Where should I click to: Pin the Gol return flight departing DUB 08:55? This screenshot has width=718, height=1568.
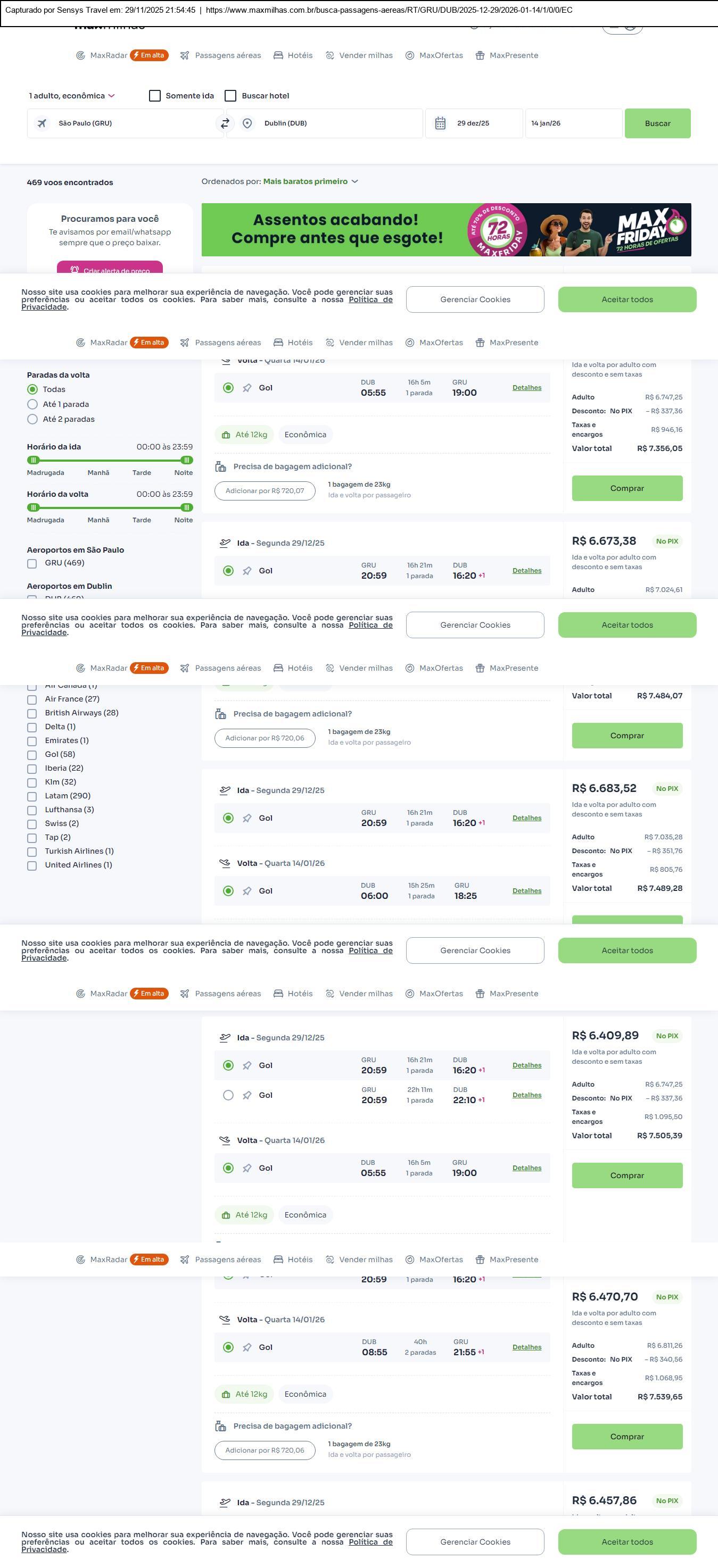click(246, 1348)
